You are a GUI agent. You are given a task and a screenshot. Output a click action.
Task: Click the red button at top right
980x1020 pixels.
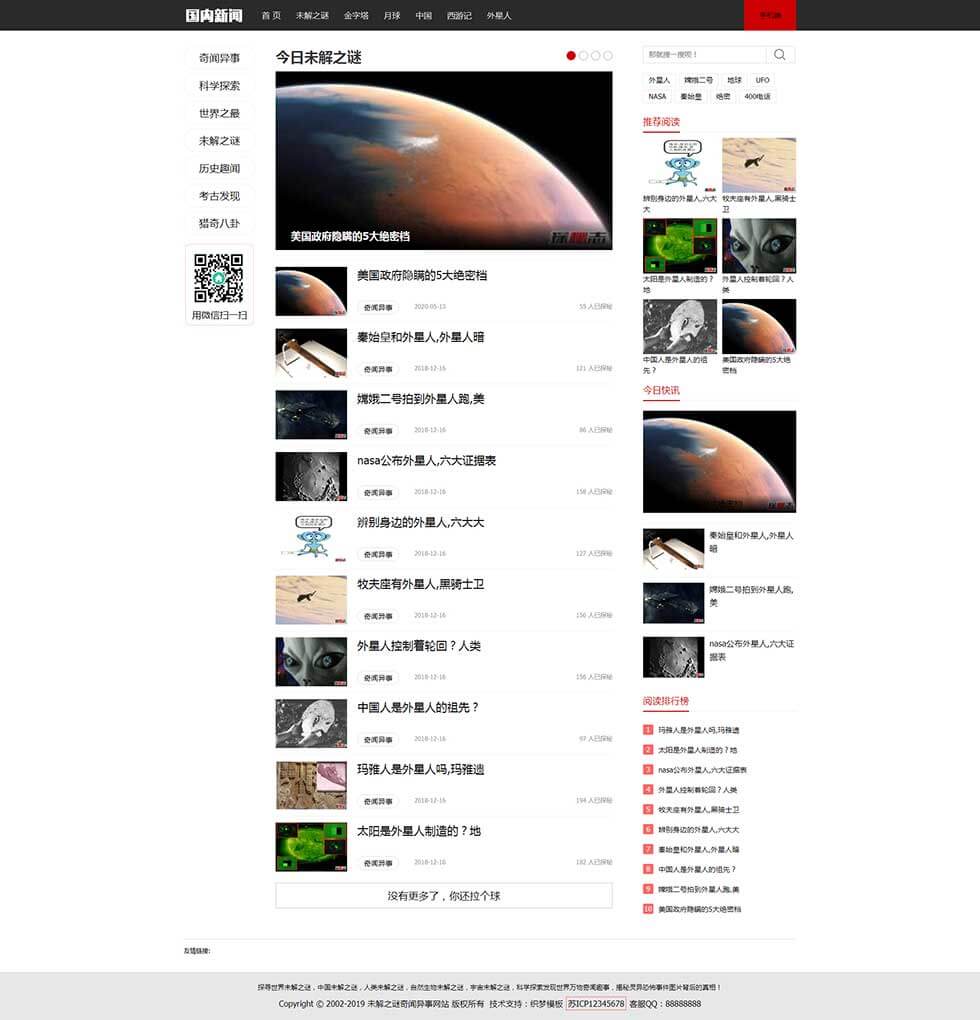point(770,15)
